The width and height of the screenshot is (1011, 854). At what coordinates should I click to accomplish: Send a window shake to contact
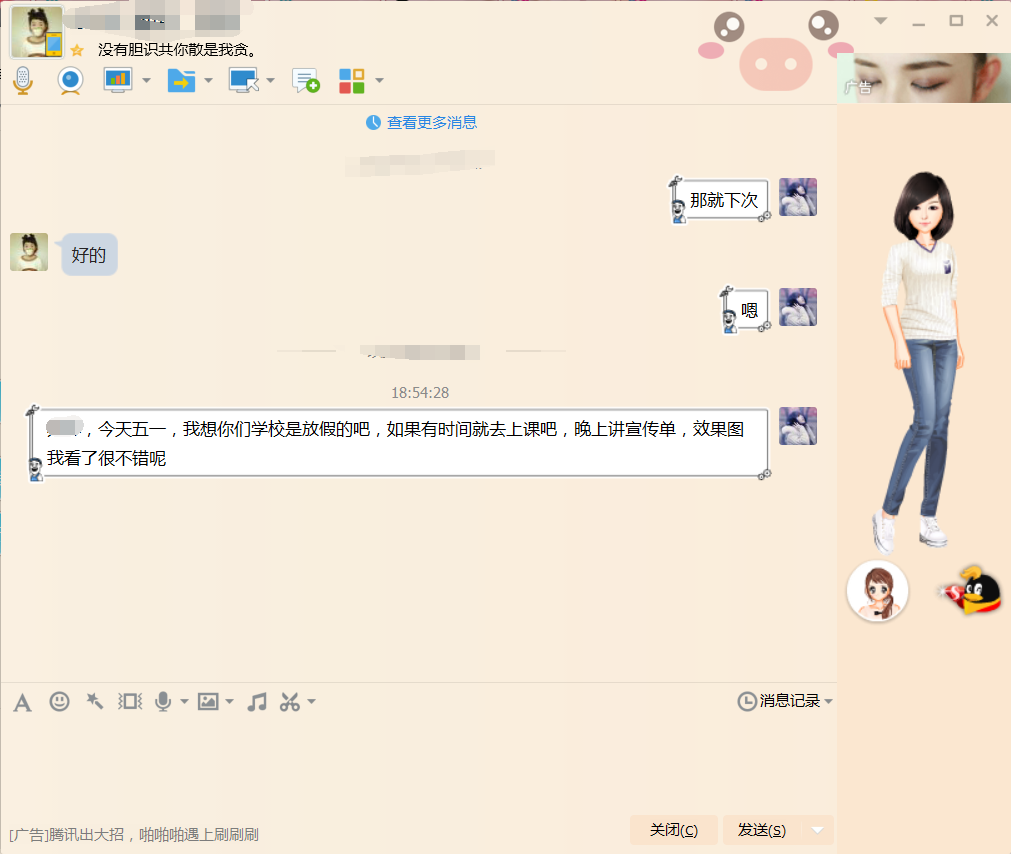(130, 702)
